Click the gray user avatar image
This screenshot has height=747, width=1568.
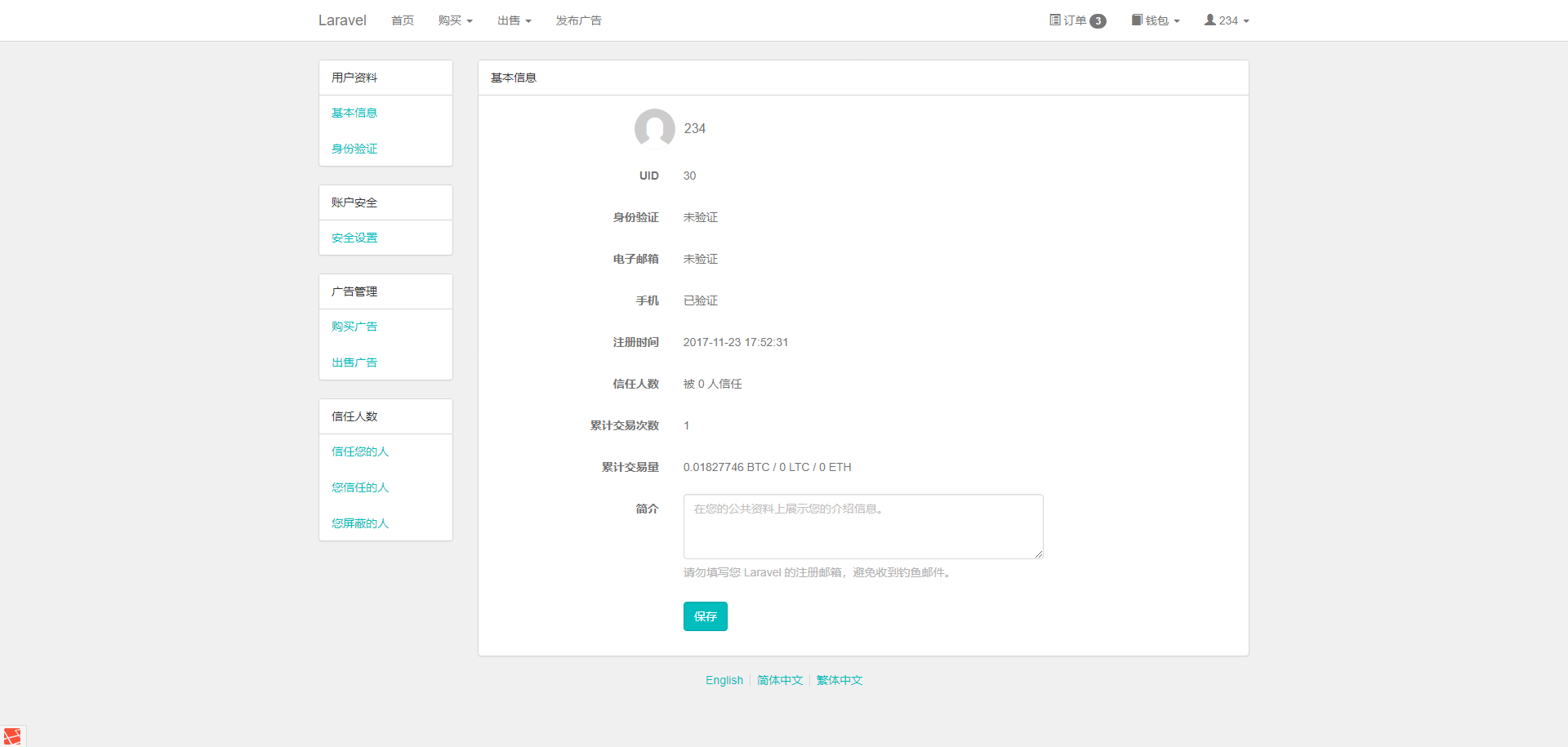654,129
